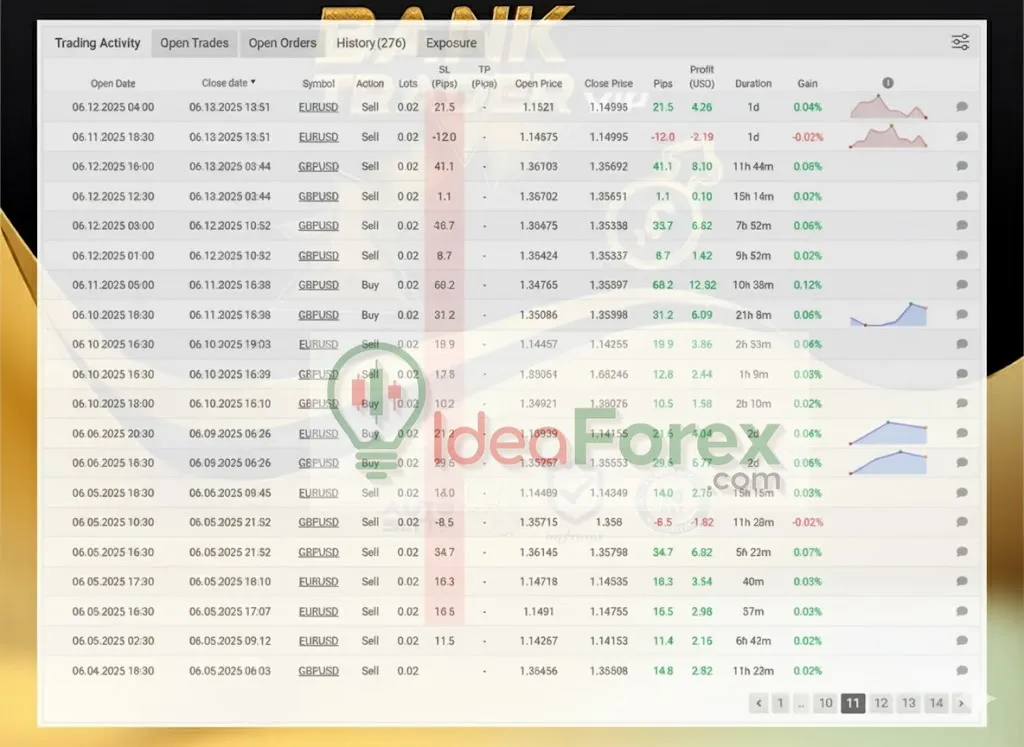Click the GBPUSD link on the third row
The image size is (1024, 747).
tap(318, 166)
